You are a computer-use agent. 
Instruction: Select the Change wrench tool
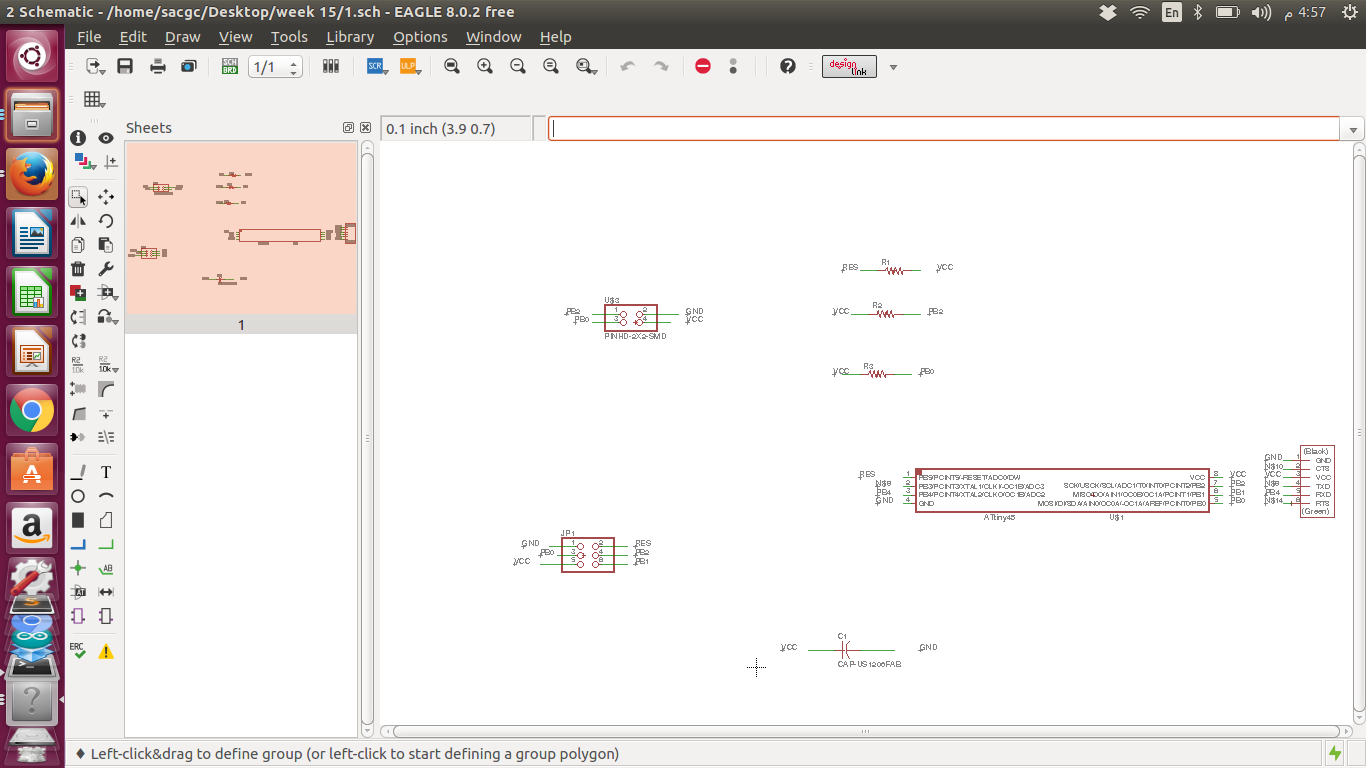106,269
